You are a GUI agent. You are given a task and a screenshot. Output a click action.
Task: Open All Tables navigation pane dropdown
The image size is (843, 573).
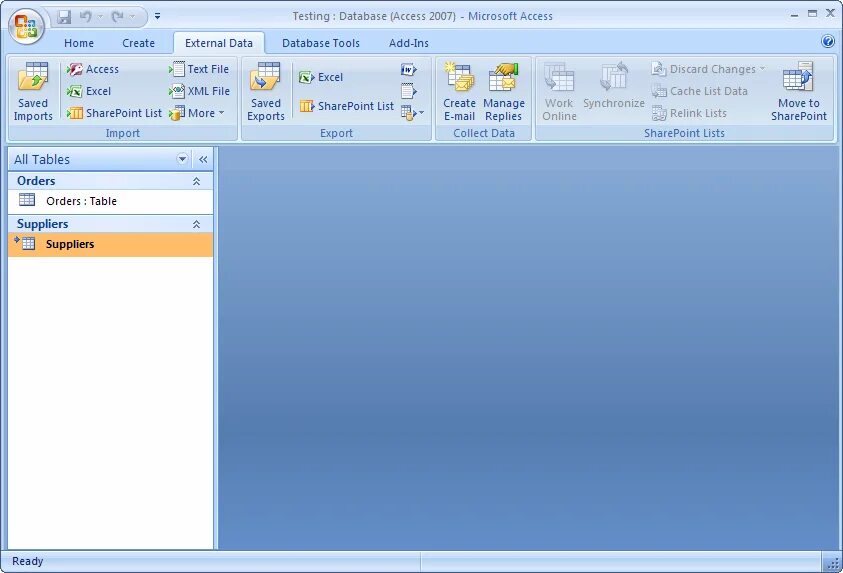click(x=182, y=159)
